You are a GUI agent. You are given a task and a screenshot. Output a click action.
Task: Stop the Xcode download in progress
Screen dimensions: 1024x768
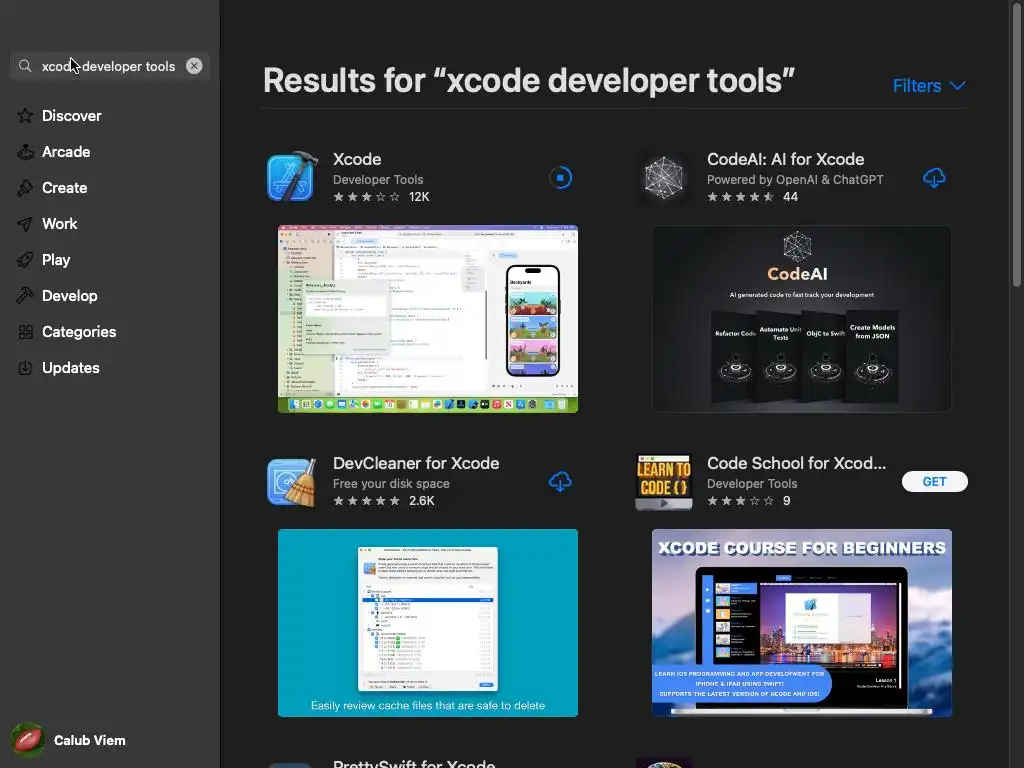tap(560, 178)
